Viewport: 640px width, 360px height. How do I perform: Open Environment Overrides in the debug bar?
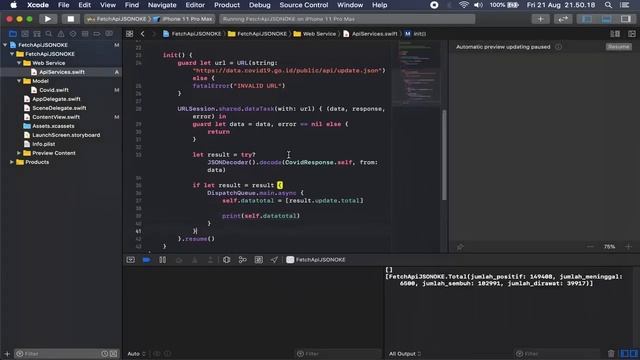258,260
